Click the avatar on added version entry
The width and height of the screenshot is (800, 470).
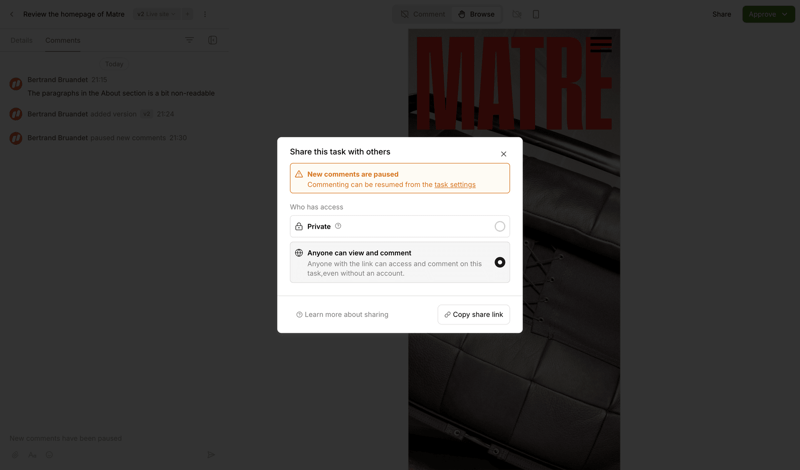pos(16,114)
